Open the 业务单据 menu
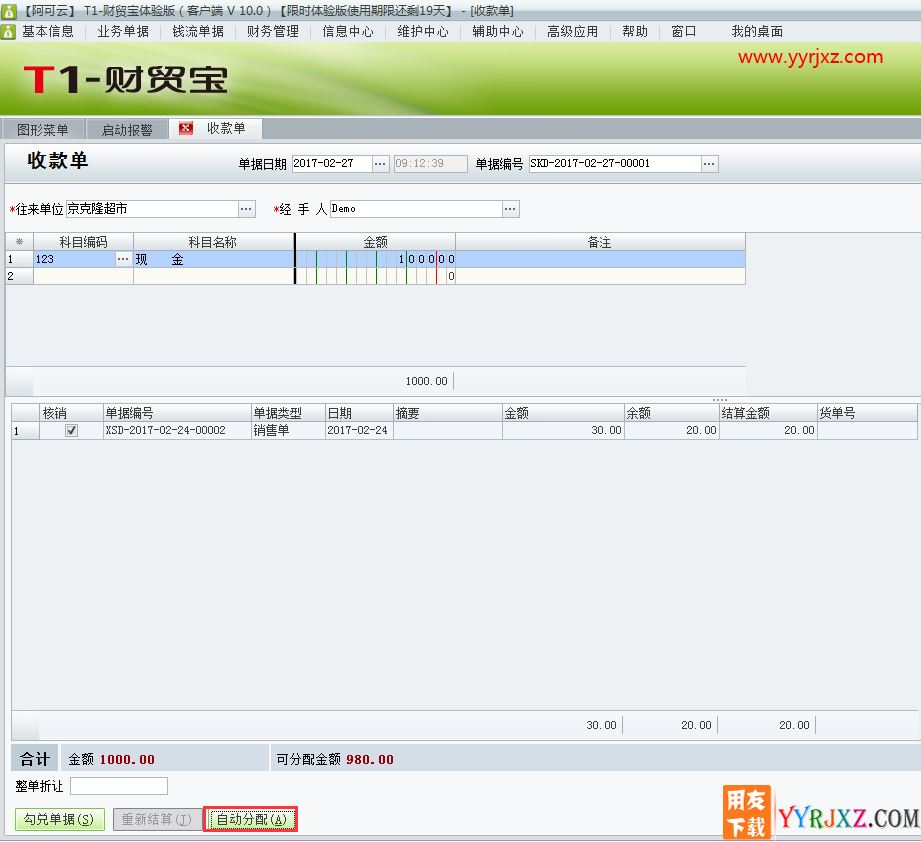The width and height of the screenshot is (921, 842). click(123, 31)
